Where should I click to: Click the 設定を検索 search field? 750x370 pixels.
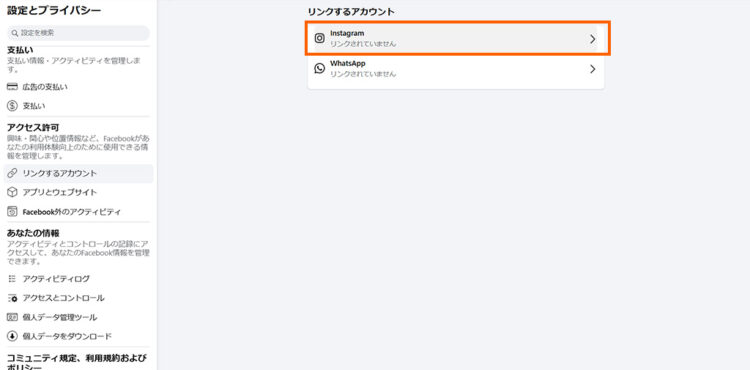coord(78,33)
